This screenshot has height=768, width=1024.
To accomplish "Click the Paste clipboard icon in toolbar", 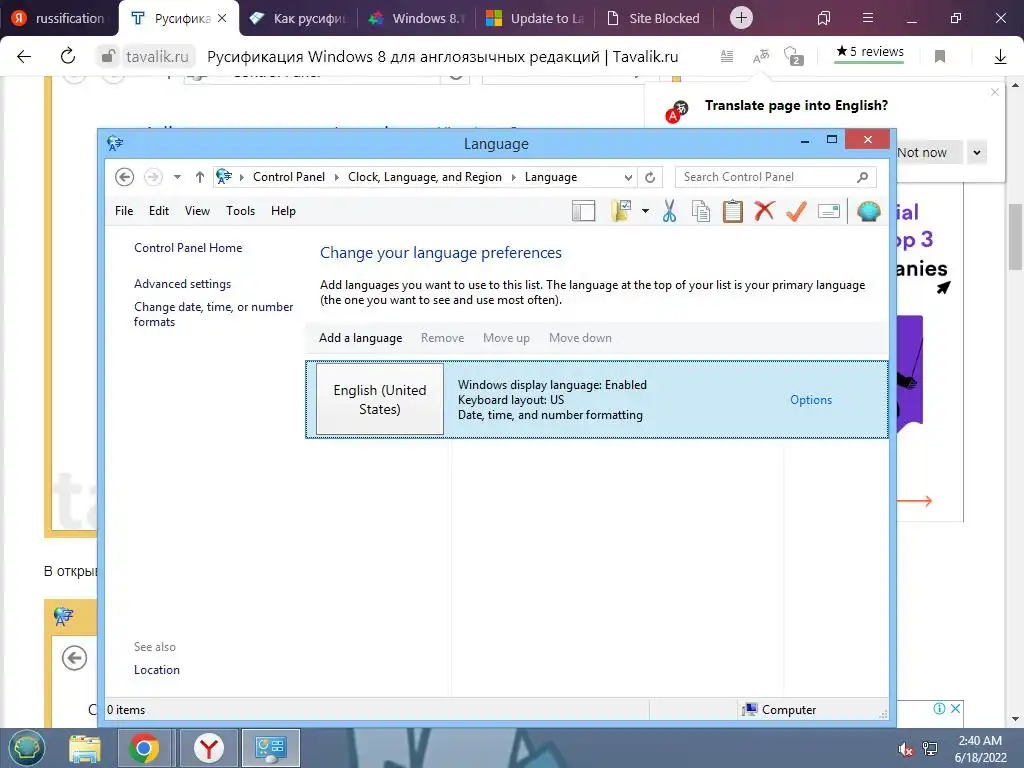I will (733, 211).
